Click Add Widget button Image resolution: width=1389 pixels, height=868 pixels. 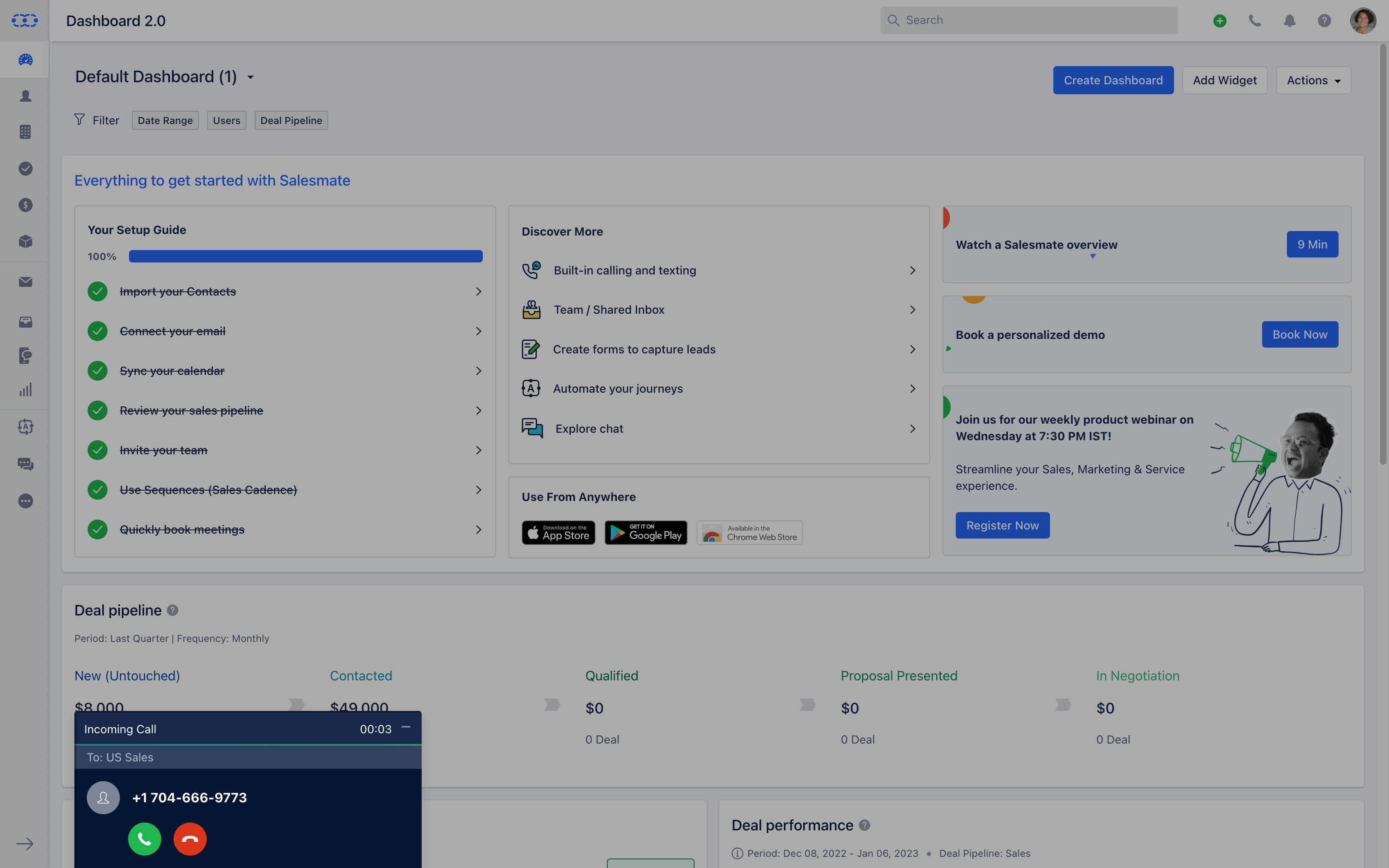[1225, 80]
